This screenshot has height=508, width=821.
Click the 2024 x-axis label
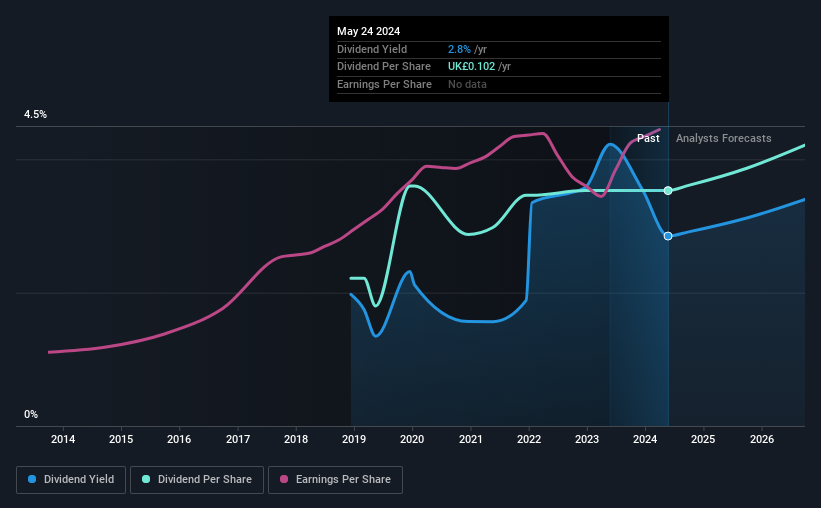[645, 439]
